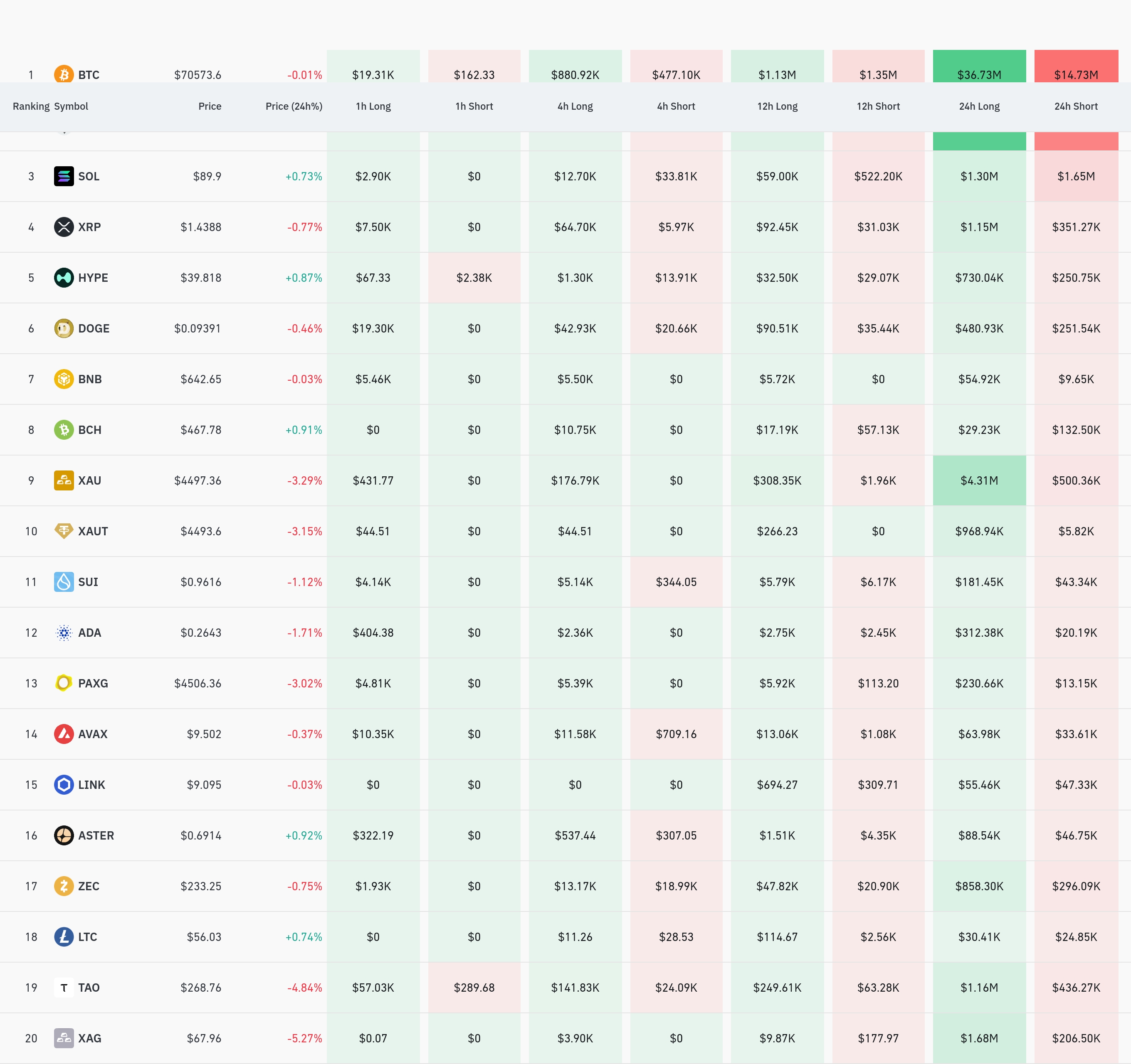Open the PAXG symbol link
The width and height of the screenshot is (1131, 1064).
[x=93, y=684]
